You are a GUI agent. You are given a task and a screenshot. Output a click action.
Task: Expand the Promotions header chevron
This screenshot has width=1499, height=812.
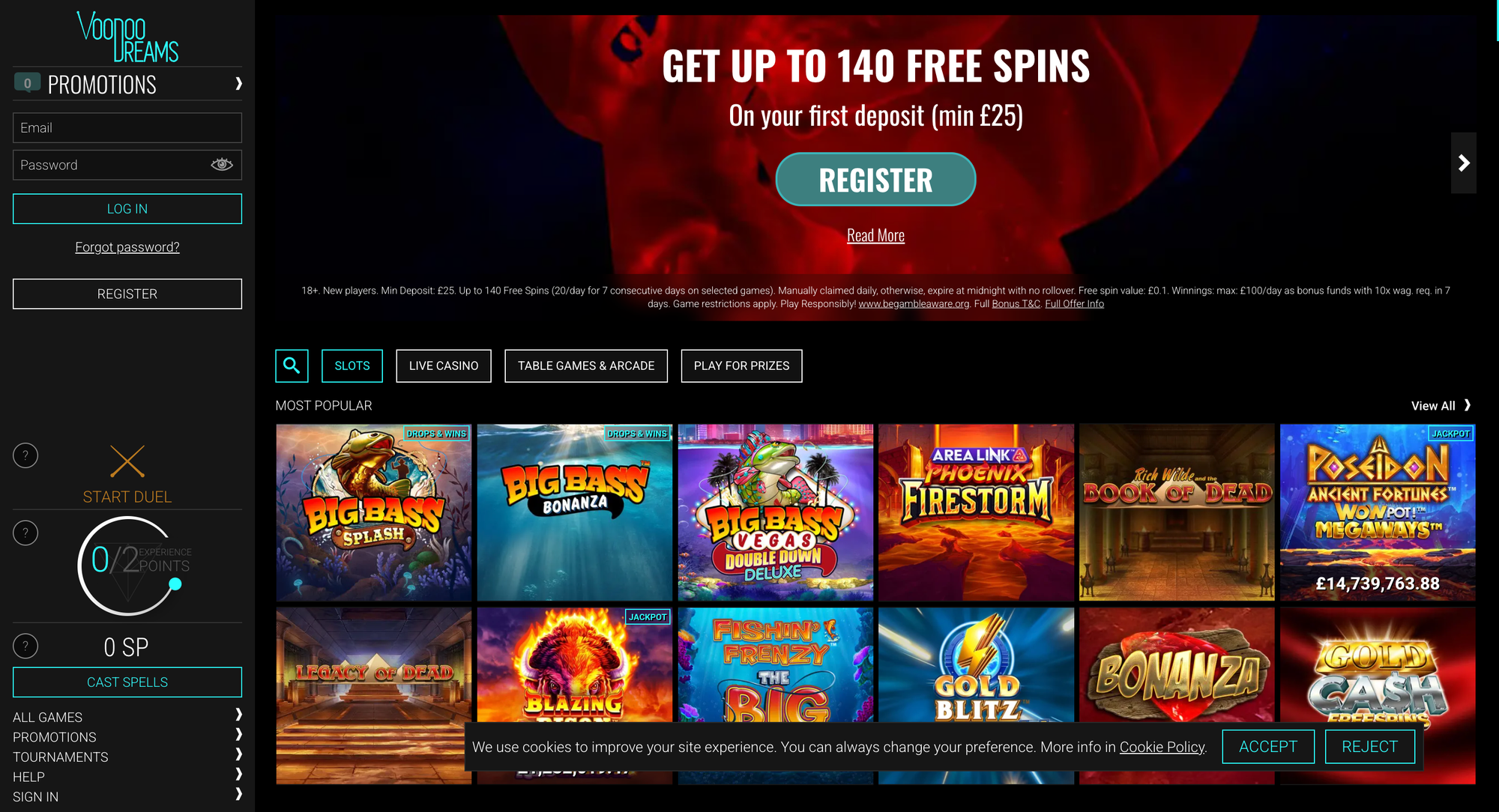coord(238,83)
